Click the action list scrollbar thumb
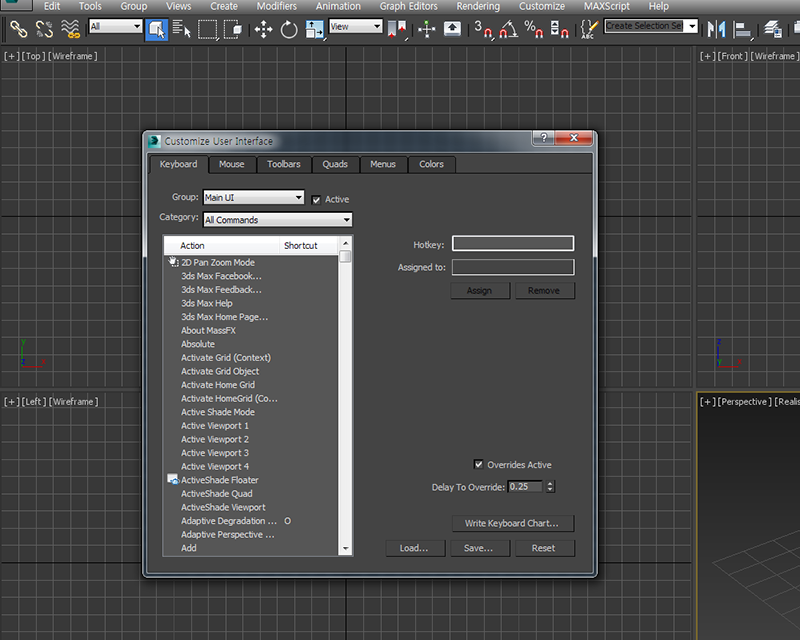Viewport: 800px width, 640px height. pos(345,256)
